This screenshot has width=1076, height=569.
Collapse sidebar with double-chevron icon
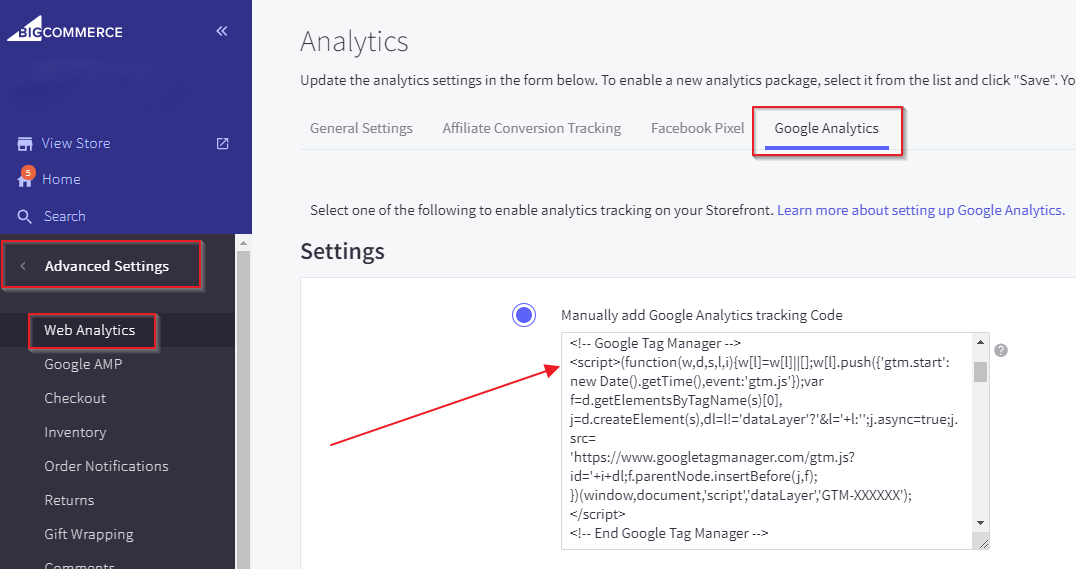(222, 31)
